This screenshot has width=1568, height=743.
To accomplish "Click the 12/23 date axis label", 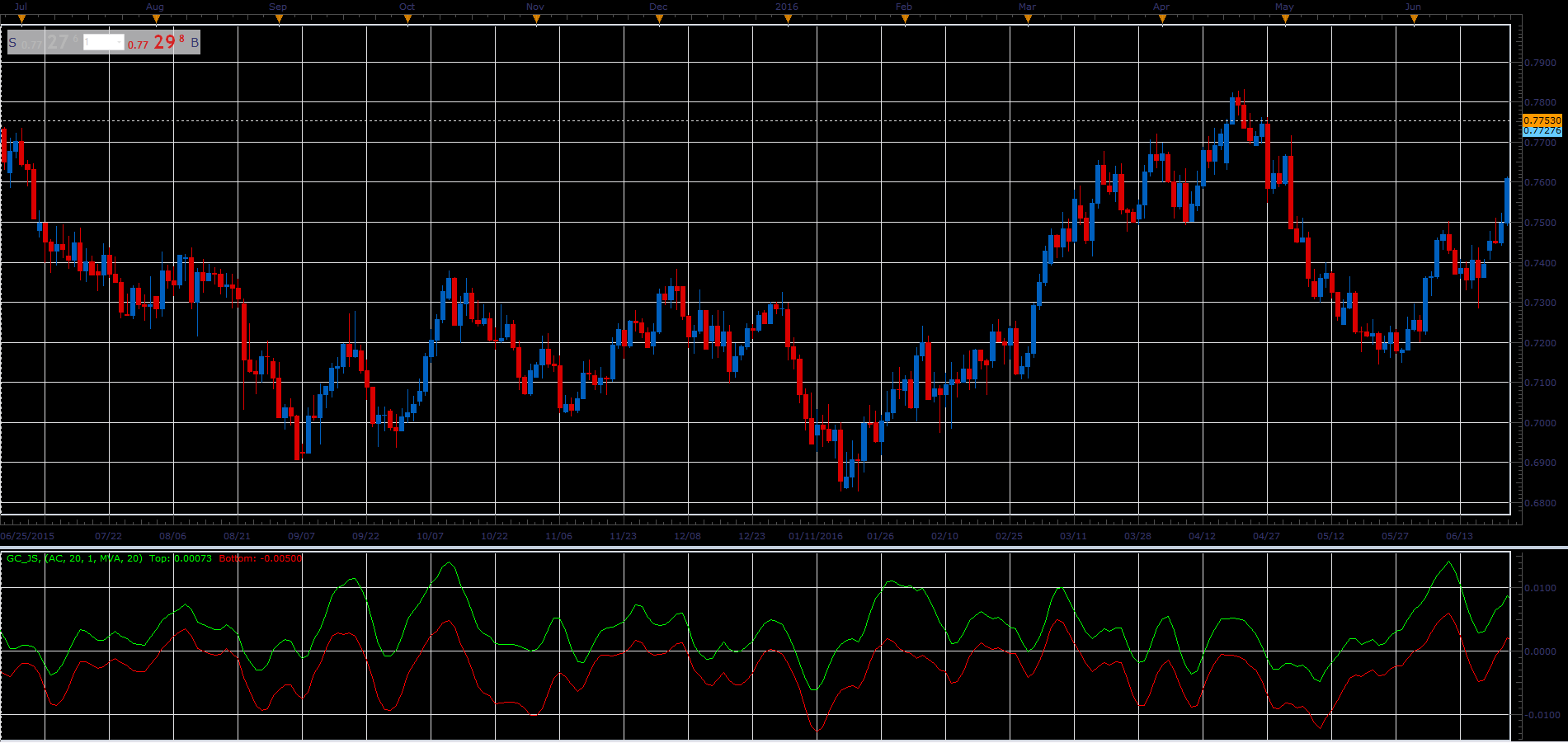I will tap(752, 536).
